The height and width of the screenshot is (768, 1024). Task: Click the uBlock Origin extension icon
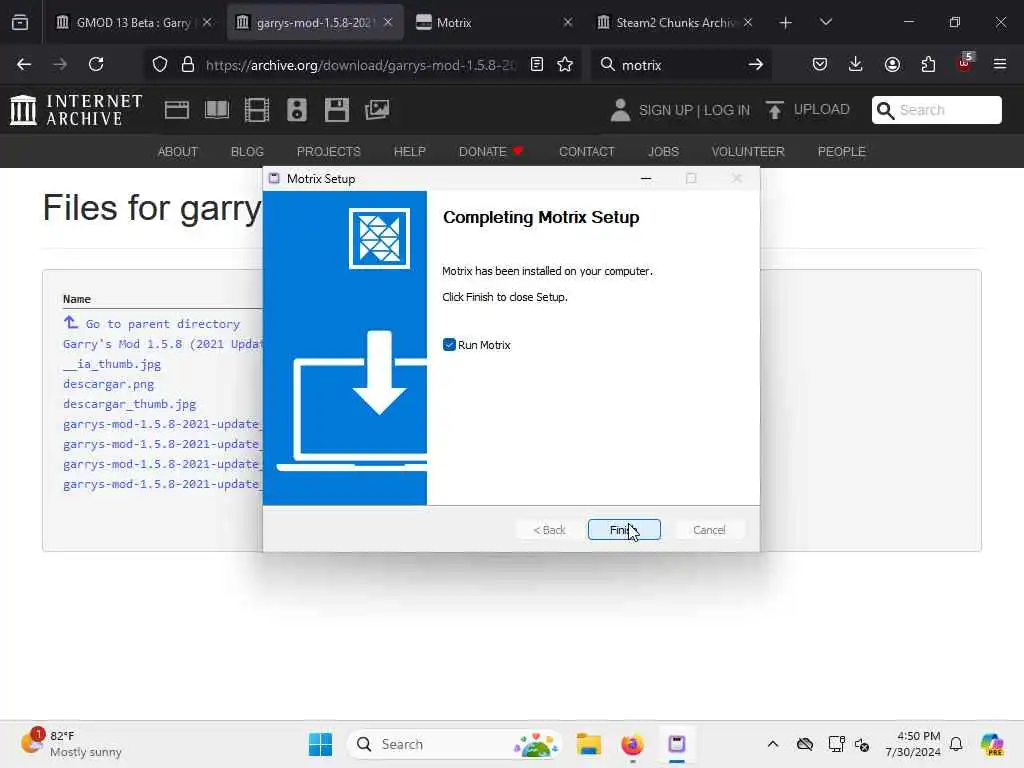pyautogui.click(x=965, y=63)
